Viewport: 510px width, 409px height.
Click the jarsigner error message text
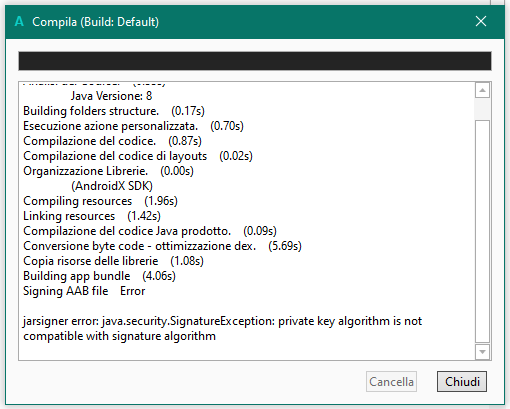(x=222, y=328)
